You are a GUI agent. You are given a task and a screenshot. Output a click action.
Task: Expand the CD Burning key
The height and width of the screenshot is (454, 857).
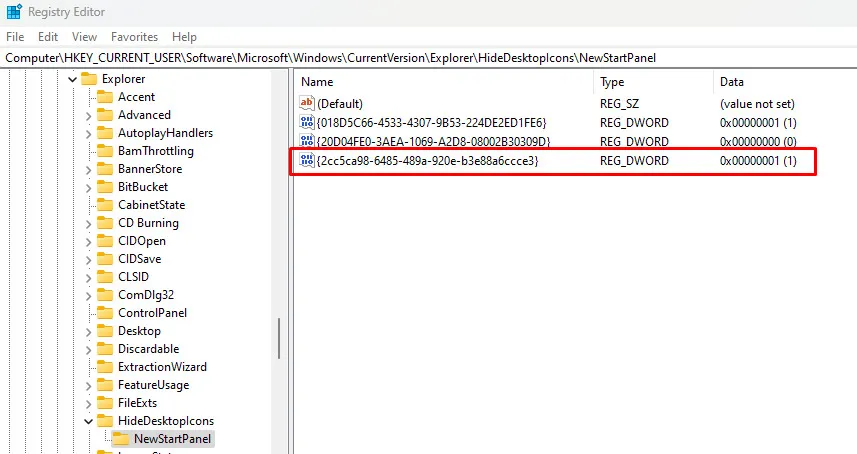tap(89, 224)
